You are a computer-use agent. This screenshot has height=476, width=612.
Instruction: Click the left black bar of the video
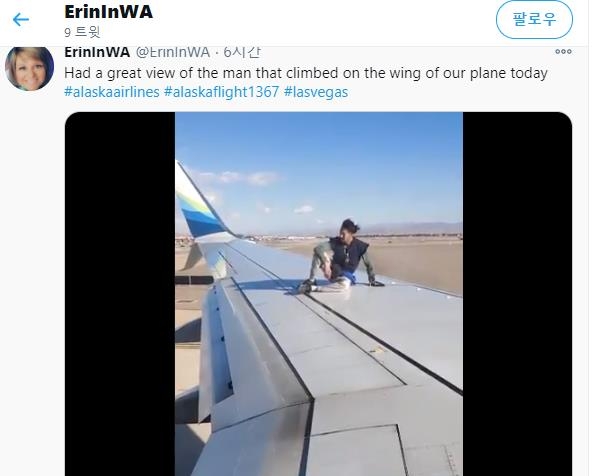coord(120,294)
